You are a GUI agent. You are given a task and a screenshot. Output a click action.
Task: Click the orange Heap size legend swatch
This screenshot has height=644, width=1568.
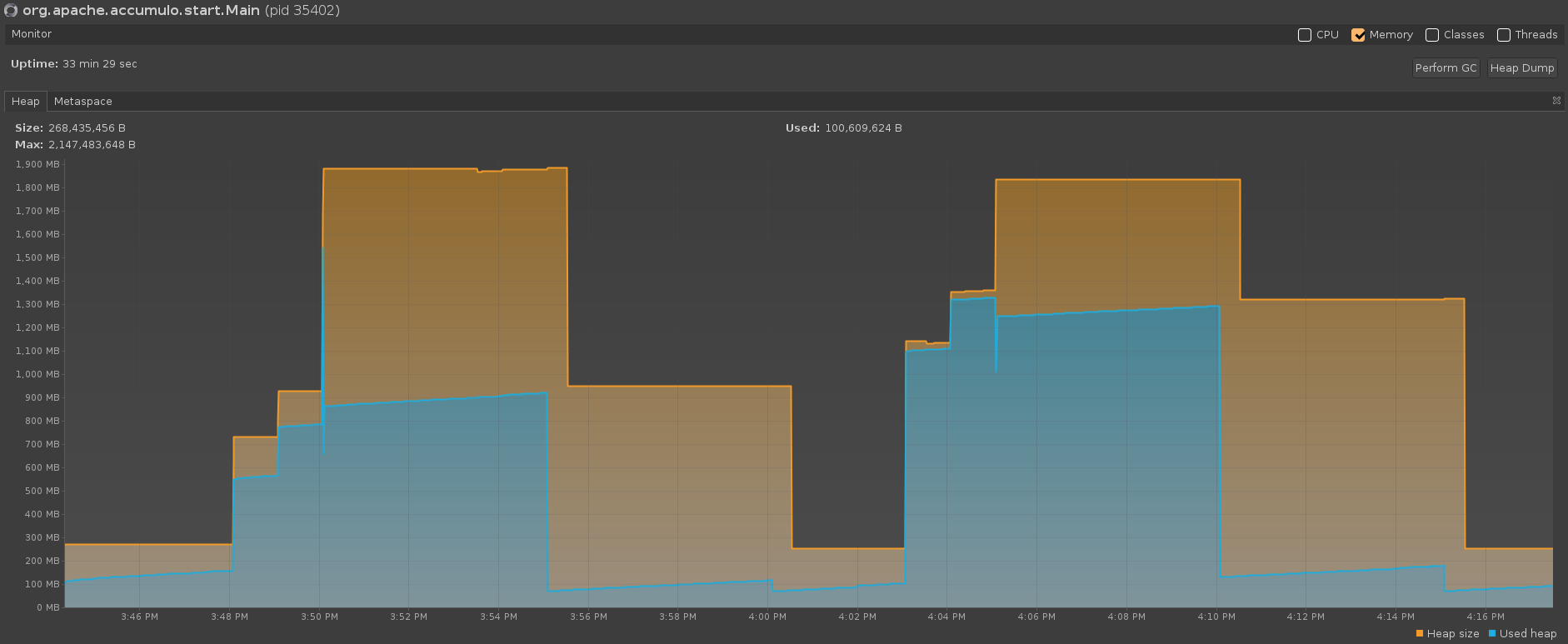(x=1419, y=634)
